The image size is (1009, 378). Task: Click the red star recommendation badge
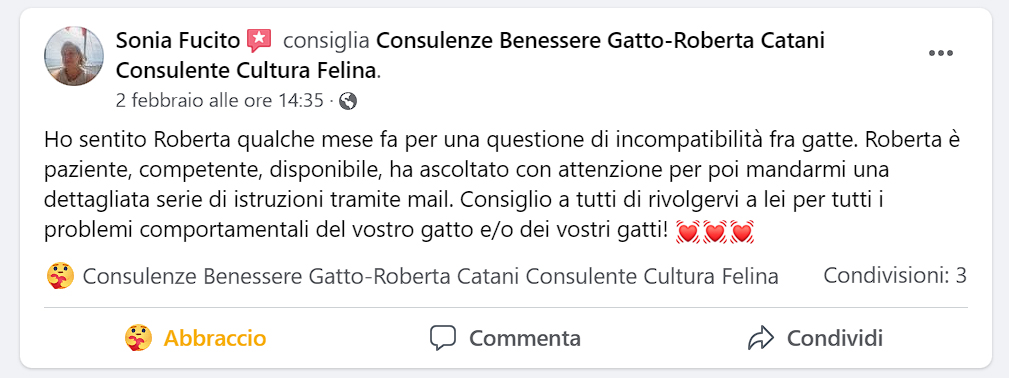(x=259, y=41)
